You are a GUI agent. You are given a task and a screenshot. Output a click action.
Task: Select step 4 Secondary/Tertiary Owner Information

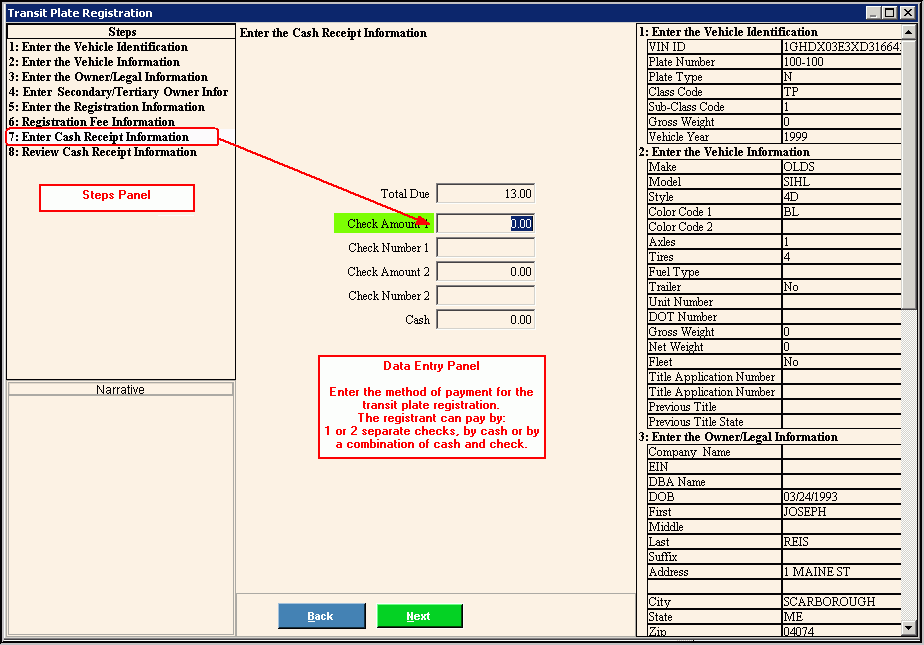(x=118, y=92)
